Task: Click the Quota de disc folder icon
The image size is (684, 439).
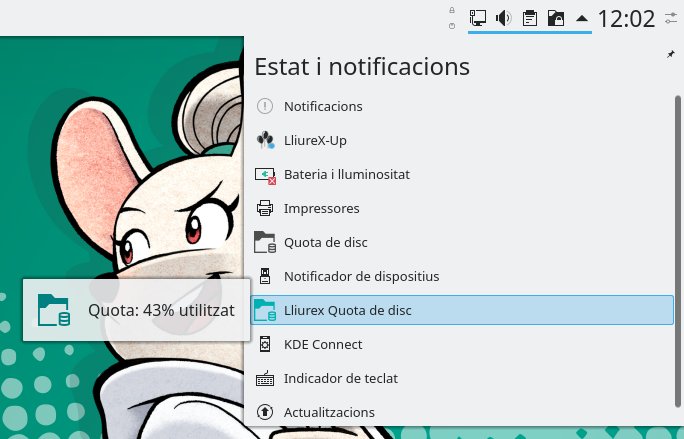Action: coord(265,242)
